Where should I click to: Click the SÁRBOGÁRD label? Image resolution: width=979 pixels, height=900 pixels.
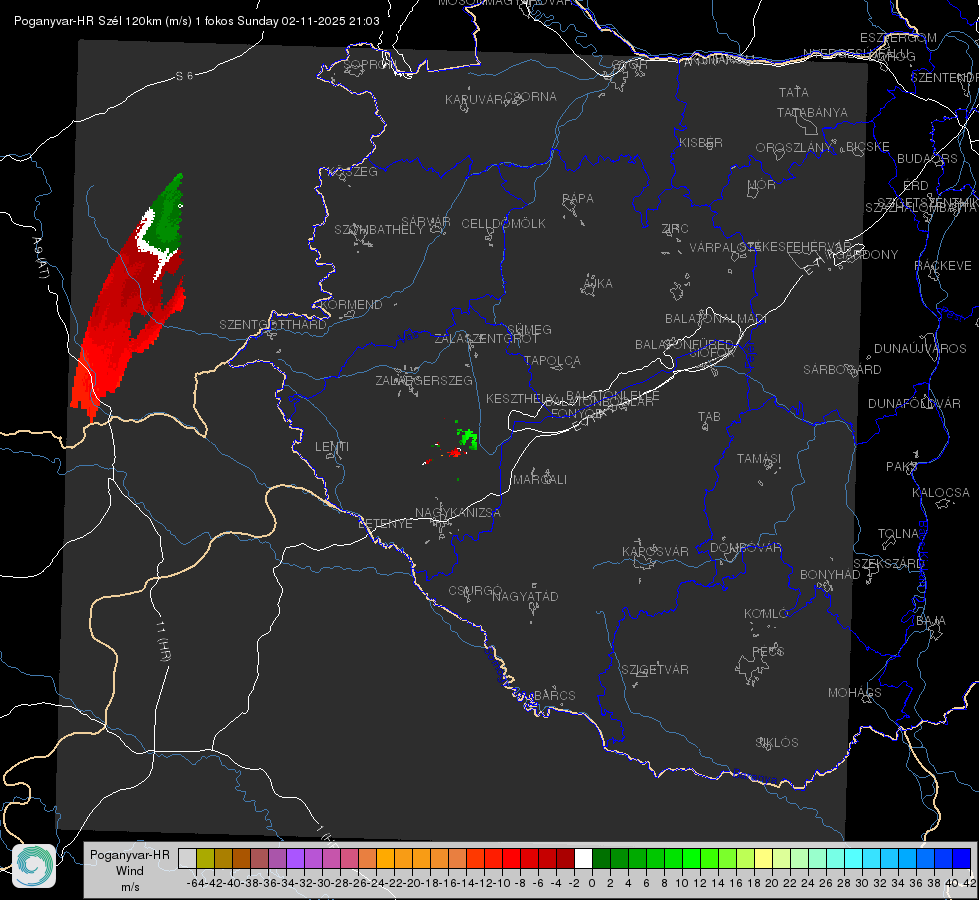842,370
